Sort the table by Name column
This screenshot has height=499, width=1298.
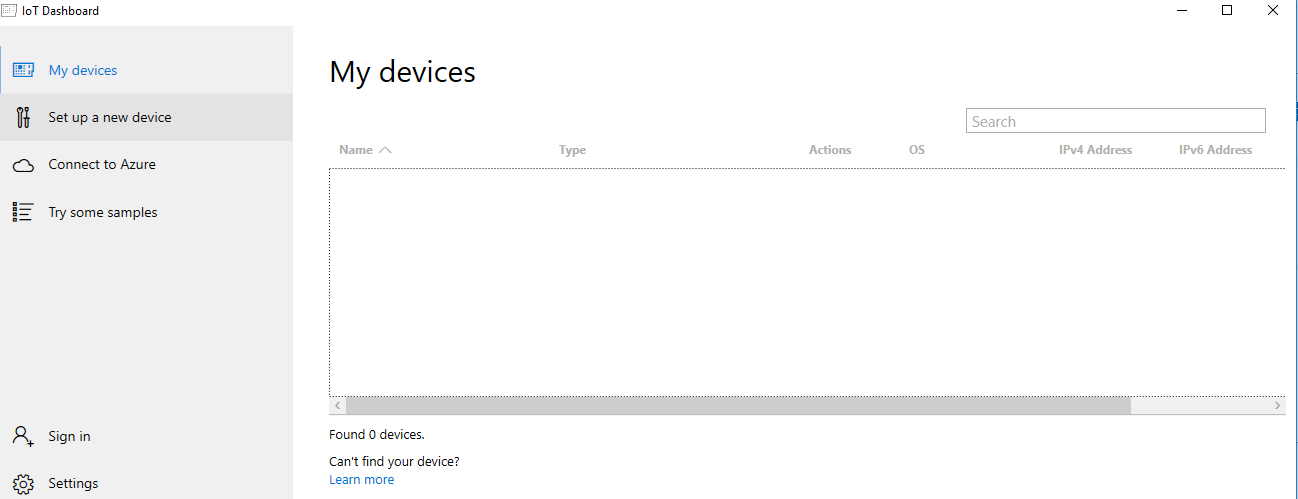tap(356, 150)
